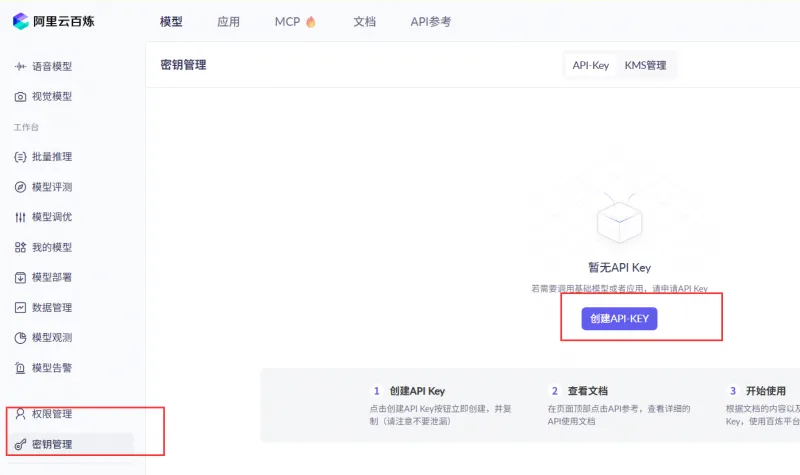Switch to the 模型 top tab
The image size is (800, 475).
171,21
